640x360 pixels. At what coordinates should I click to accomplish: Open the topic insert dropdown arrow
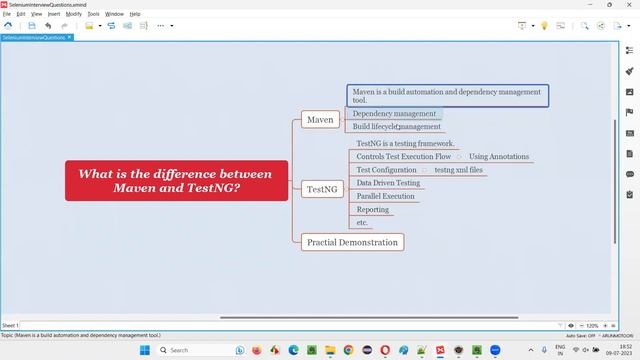click(x=100, y=26)
